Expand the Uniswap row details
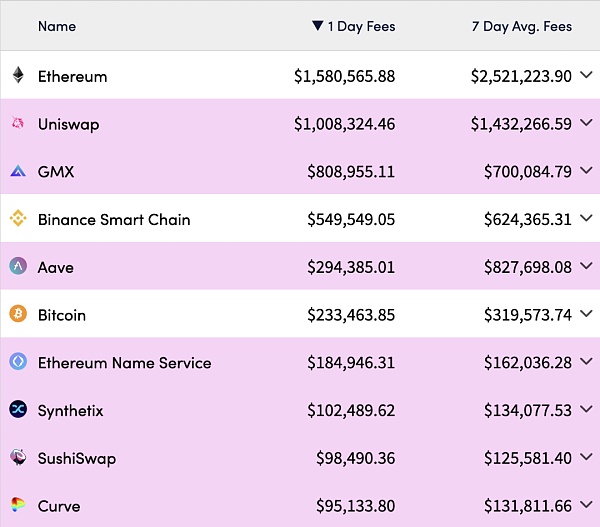This screenshot has height=527, width=600. (586, 124)
